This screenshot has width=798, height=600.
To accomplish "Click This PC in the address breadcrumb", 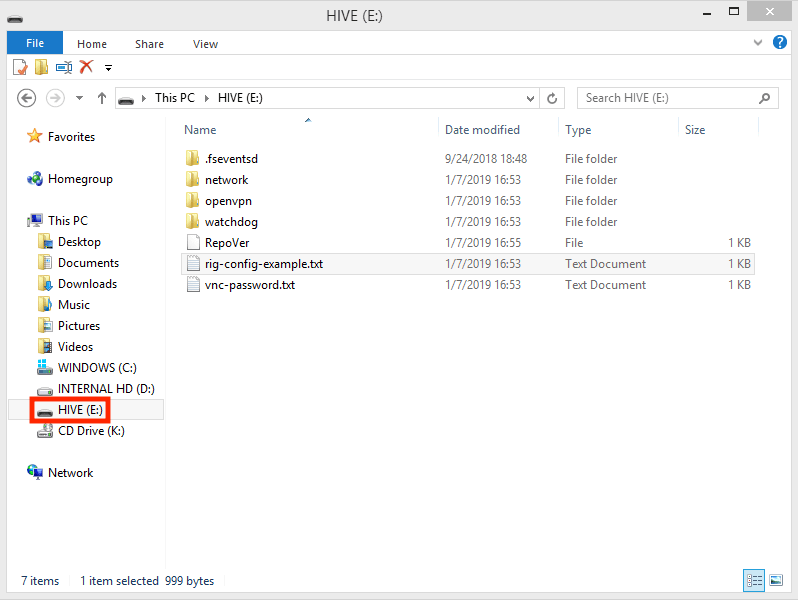I will click(x=174, y=98).
